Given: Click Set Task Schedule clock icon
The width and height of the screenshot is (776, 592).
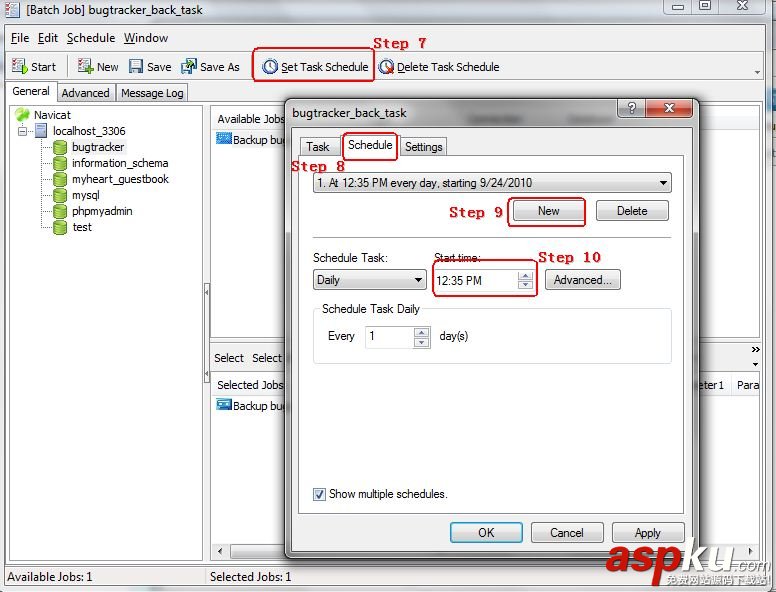Looking at the screenshot, I should (270, 66).
